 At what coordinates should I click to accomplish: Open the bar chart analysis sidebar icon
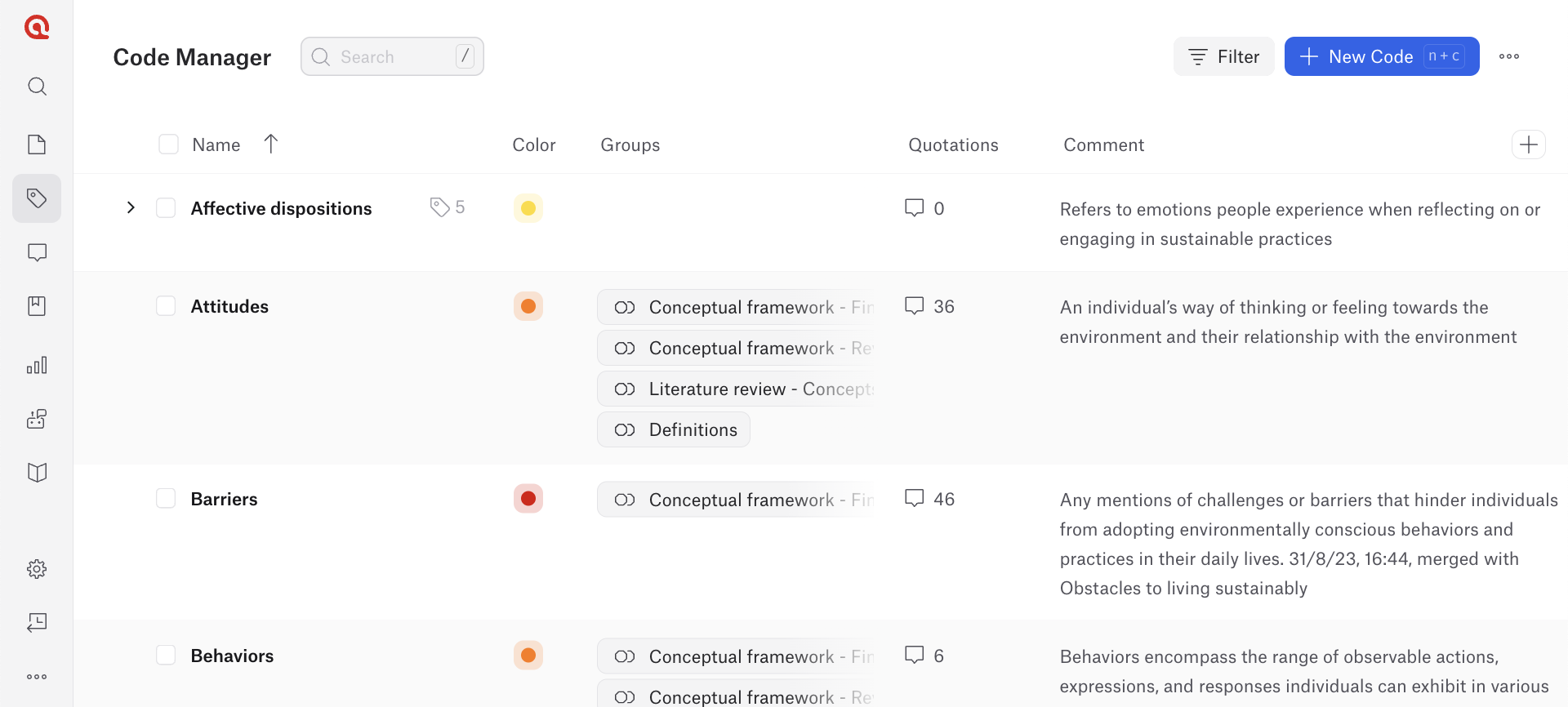37,365
